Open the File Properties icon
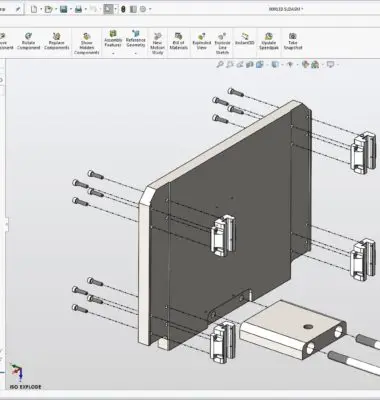 click(x=133, y=9)
